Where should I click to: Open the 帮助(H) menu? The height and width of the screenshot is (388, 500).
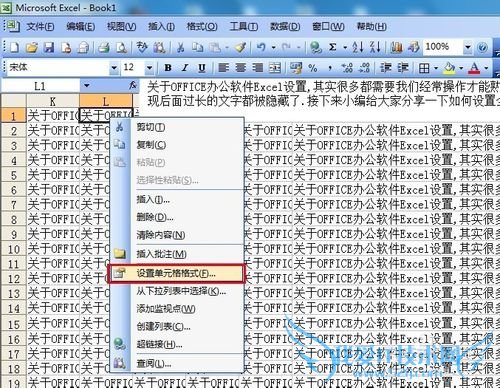[372, 26]
